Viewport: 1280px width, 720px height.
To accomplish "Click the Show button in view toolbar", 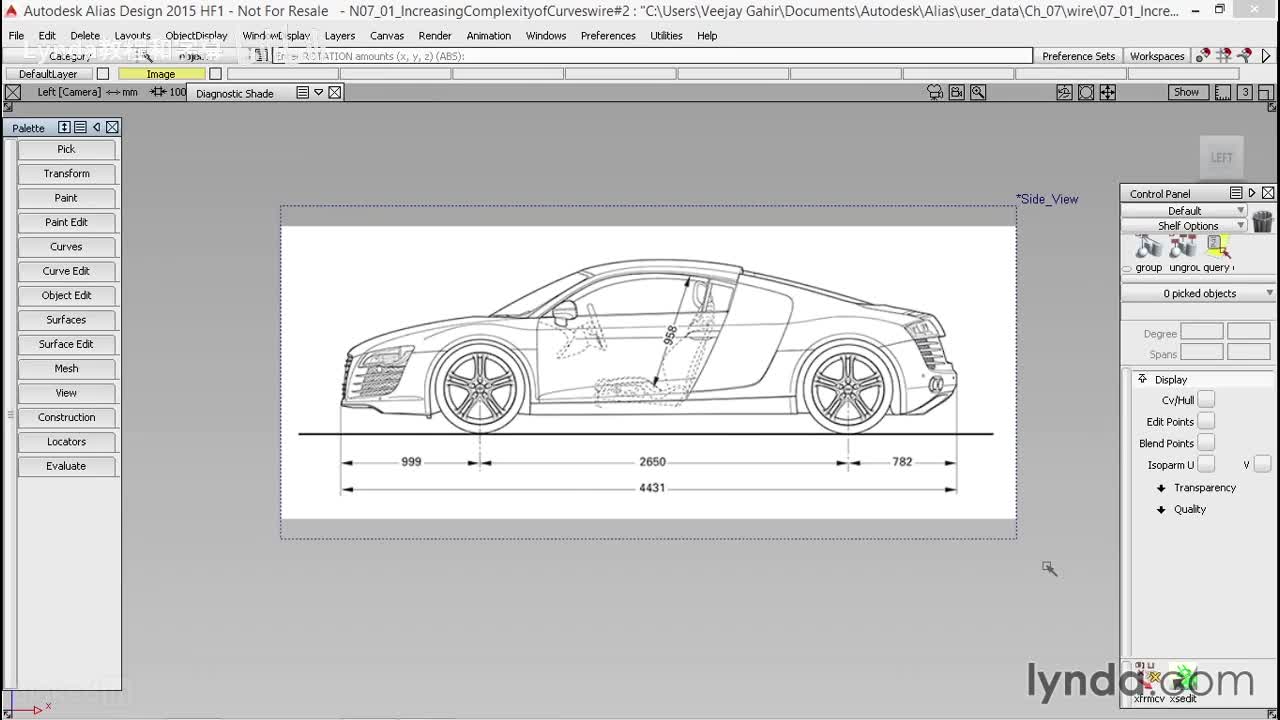I will coord(1186,92).
